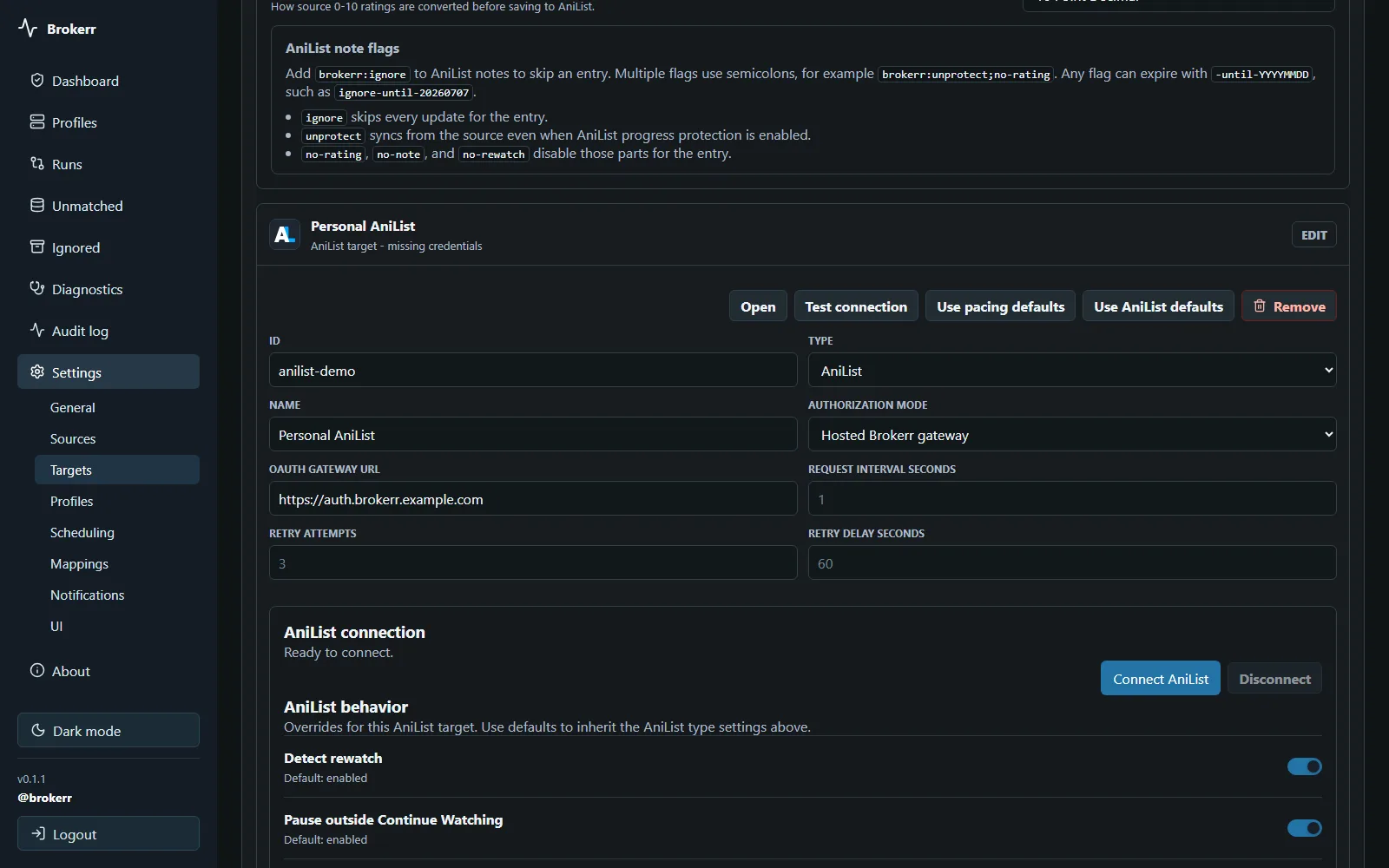Toggle Detect rewatch switch
The image size is (1389, 868).
(1304, 766)
